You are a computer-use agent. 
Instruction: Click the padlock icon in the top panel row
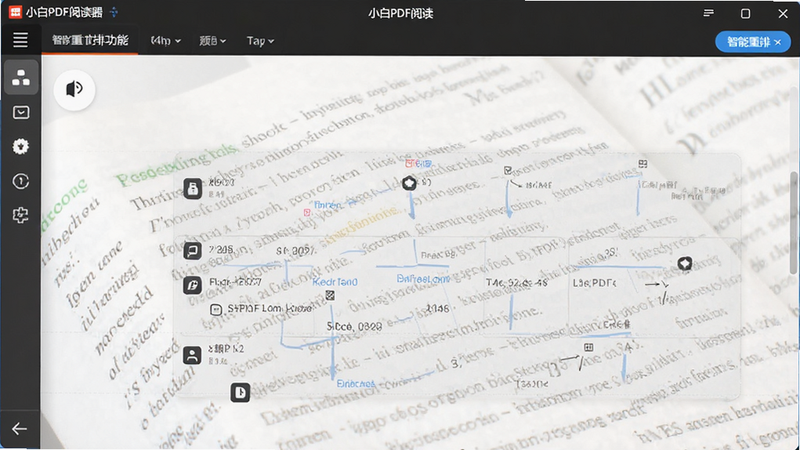point(193,189)
